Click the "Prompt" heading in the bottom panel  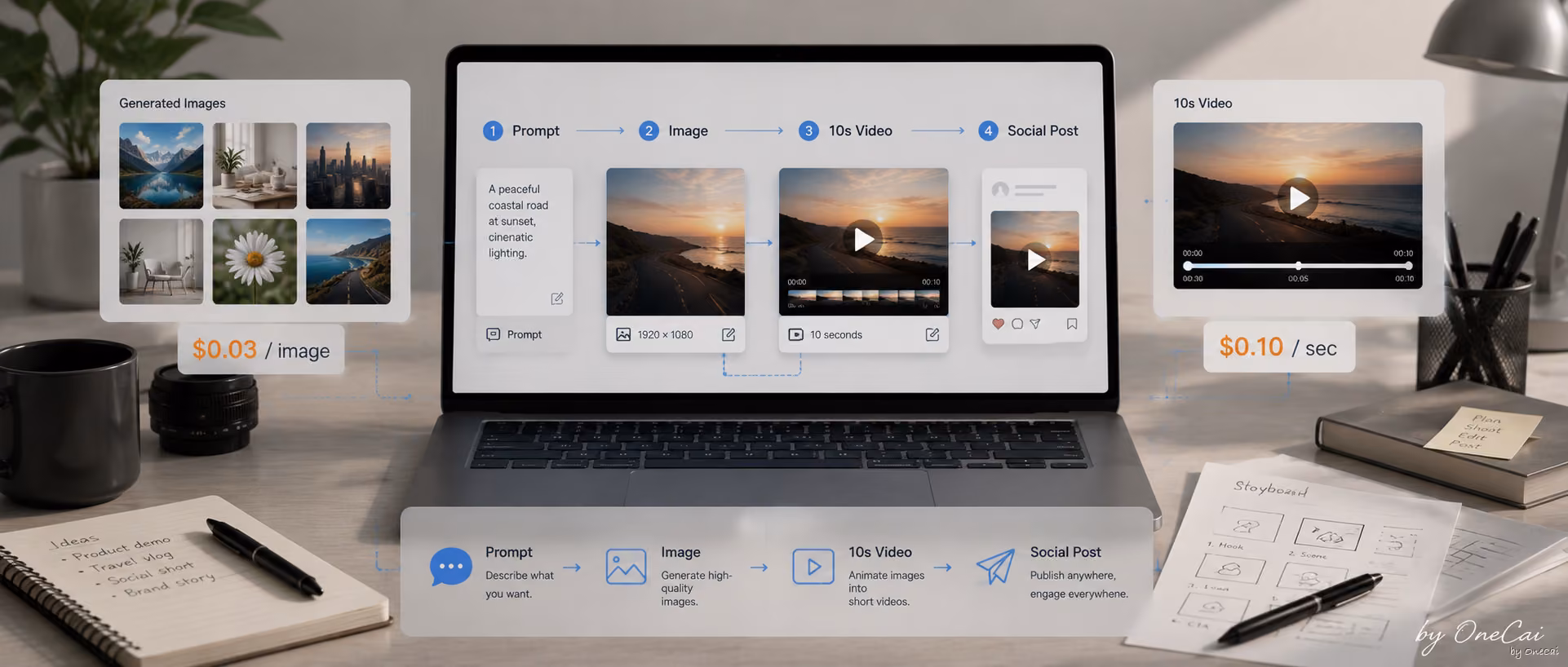click(508, 552)
